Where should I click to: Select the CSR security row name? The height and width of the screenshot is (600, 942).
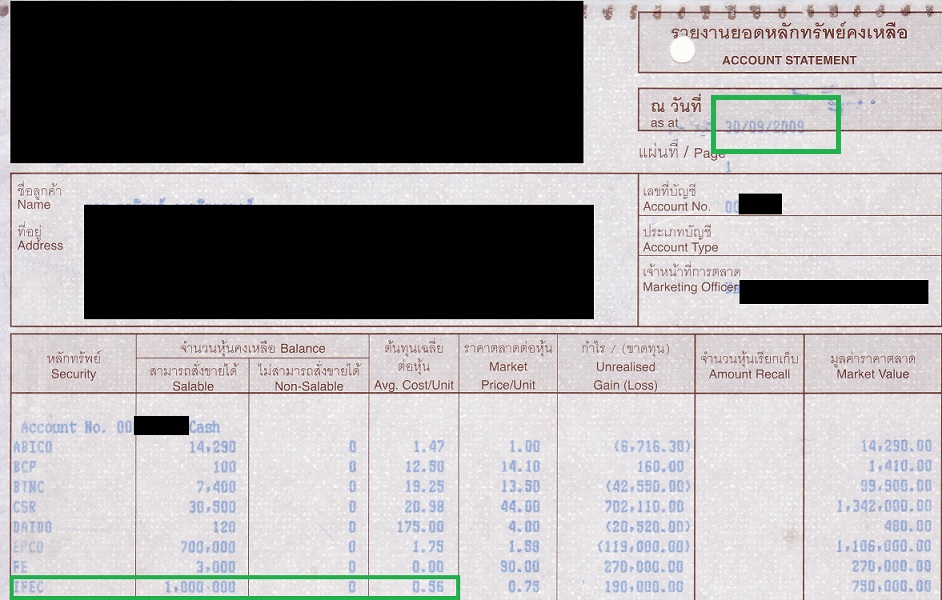coord(25,507)
